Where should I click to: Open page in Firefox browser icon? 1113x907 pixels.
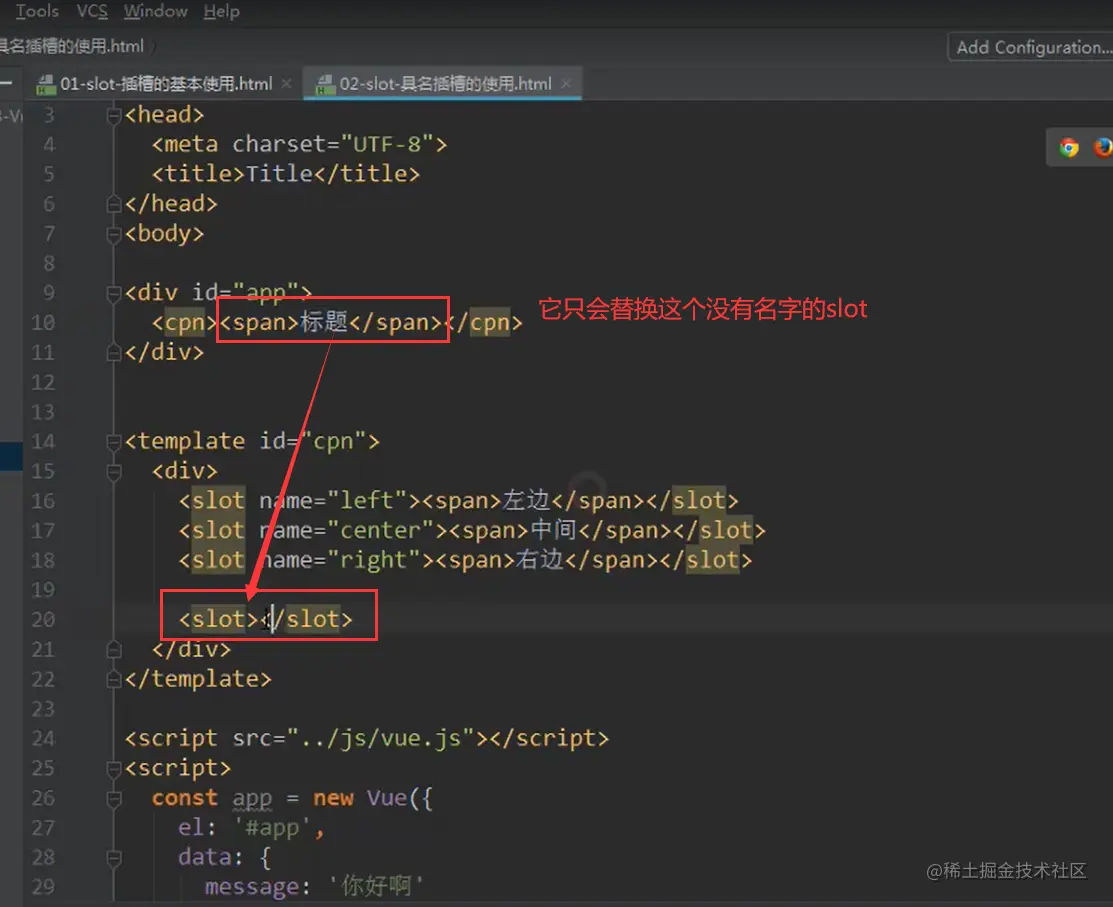click(x=1102, y=148)
